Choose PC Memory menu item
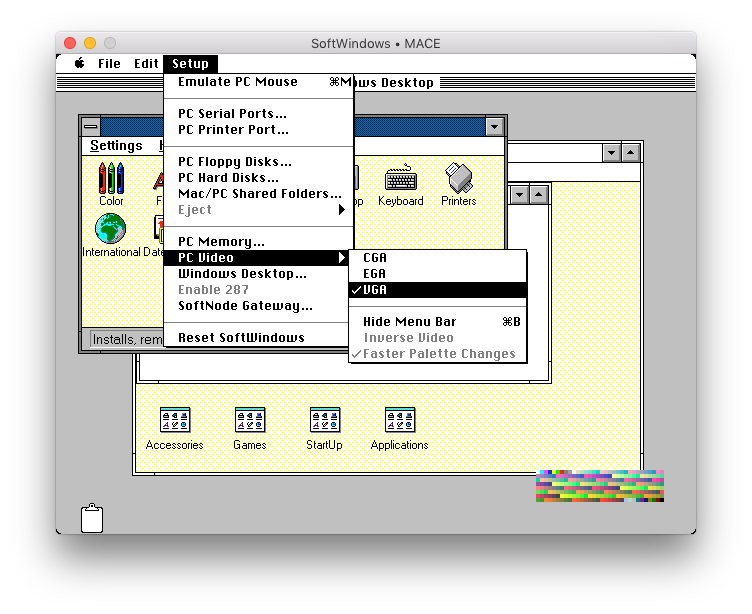This screenshot has width=752, height=614. 259,242
